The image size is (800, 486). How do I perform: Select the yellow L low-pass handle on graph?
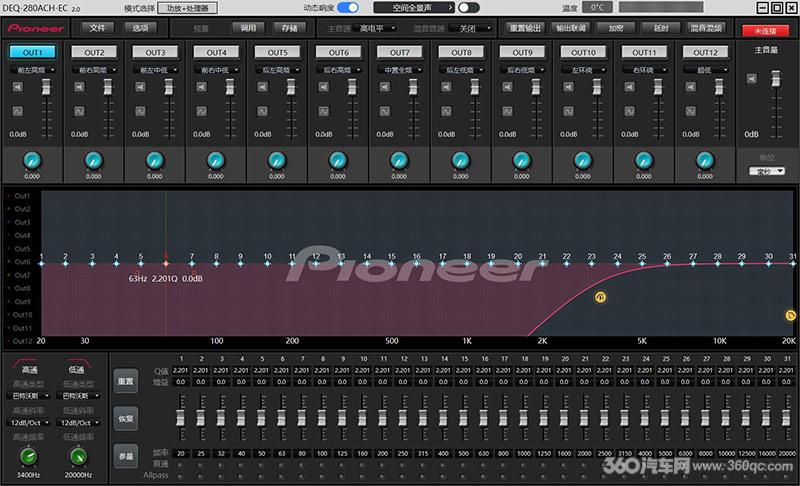(790, 316)
